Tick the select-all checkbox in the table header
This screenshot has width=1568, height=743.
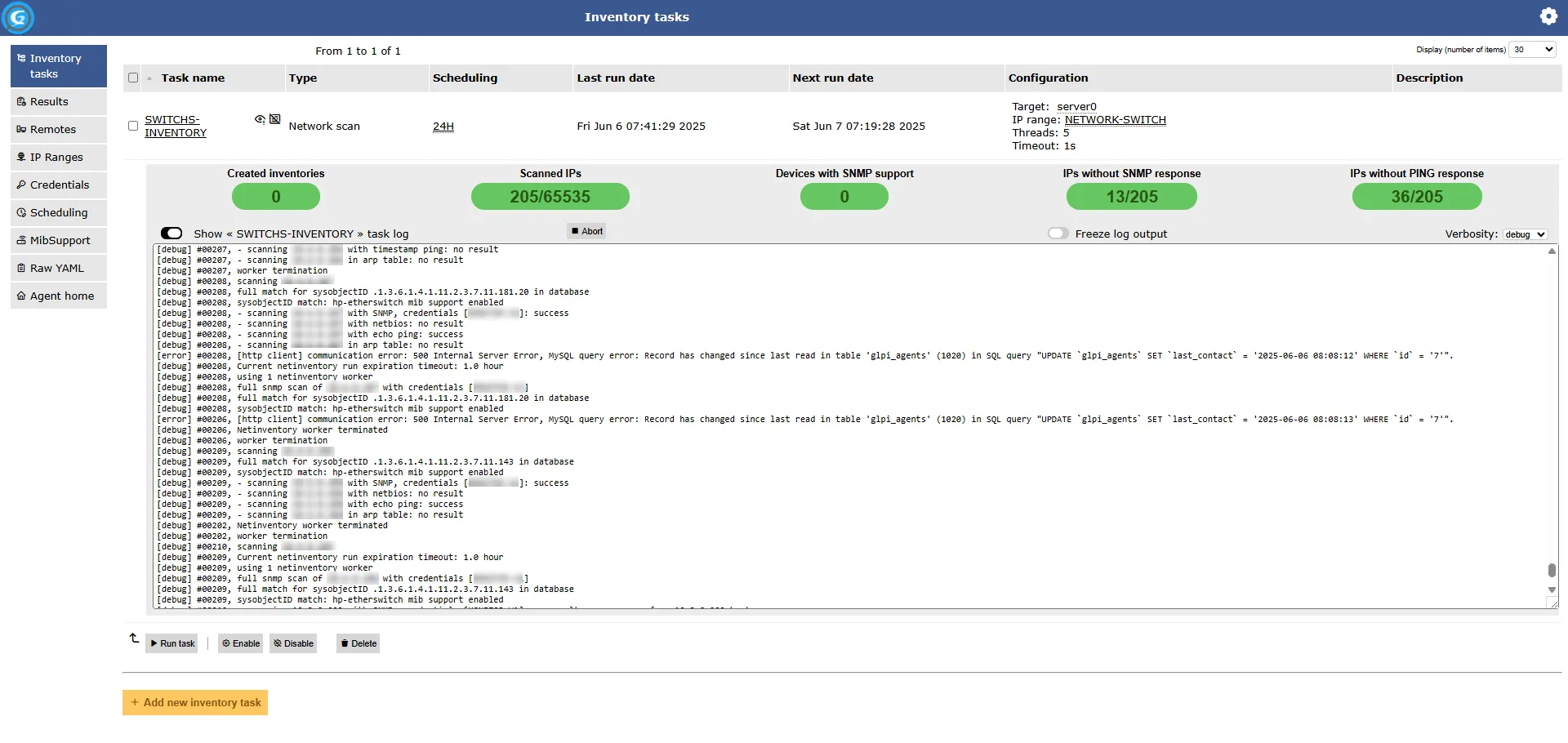(133, 78)
